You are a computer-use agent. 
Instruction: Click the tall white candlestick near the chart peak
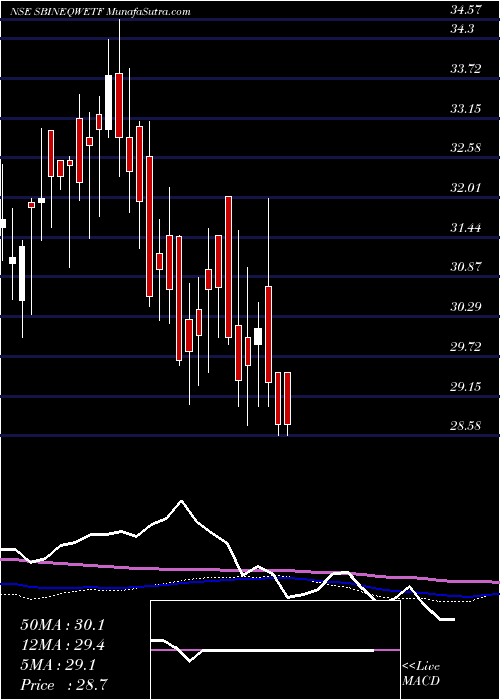pos(108,102)
